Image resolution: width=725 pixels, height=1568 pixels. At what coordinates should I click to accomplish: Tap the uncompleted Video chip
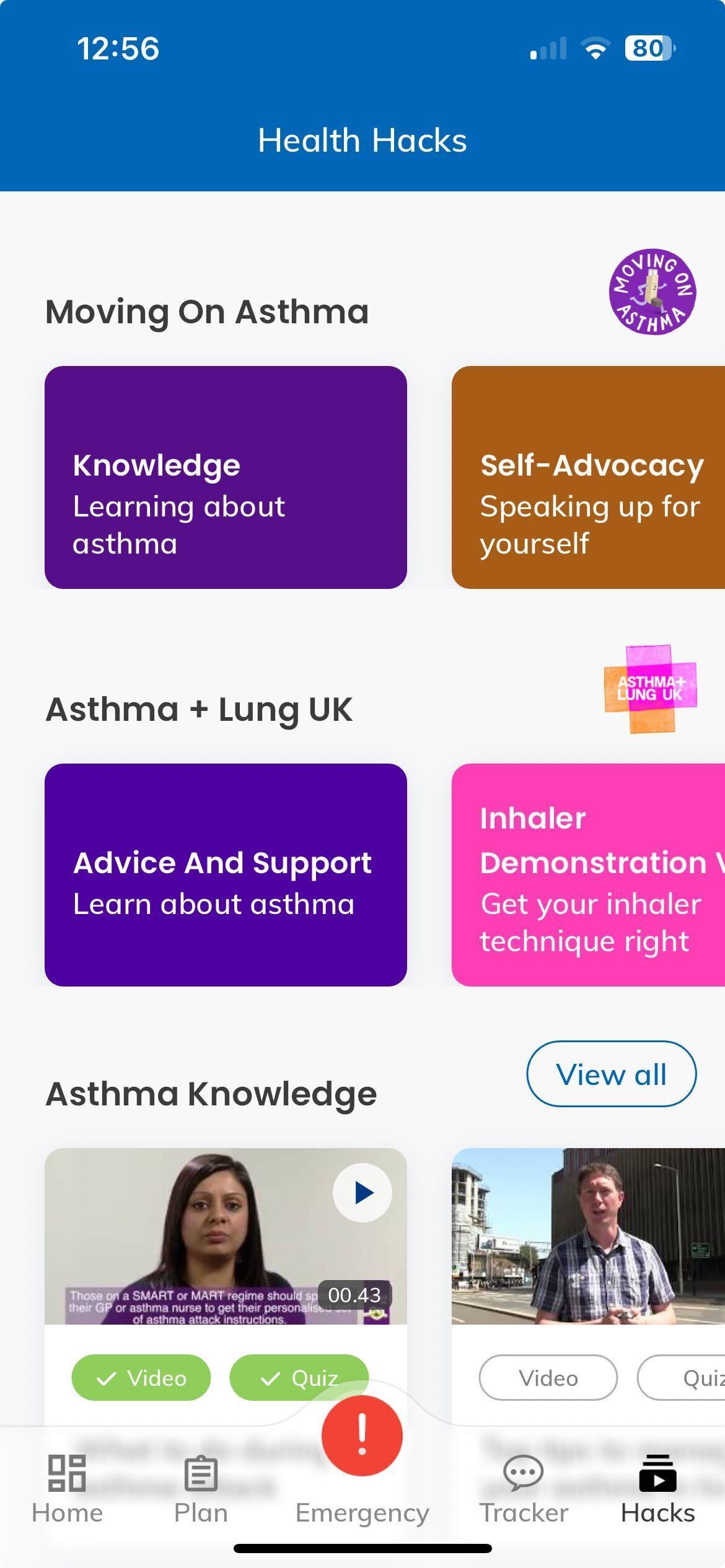click(548, 1377)
